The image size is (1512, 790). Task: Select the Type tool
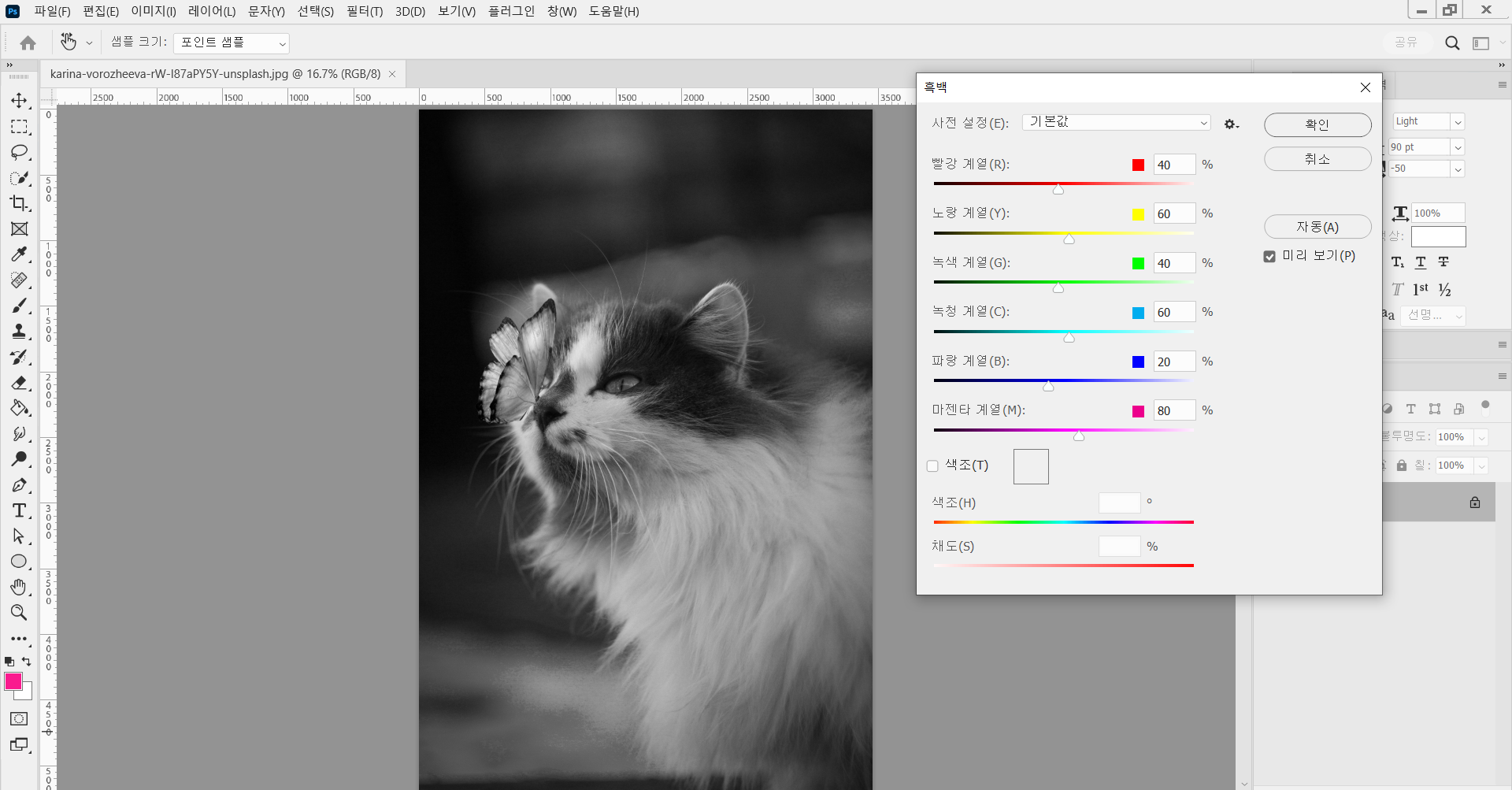[x=19, y=510]
